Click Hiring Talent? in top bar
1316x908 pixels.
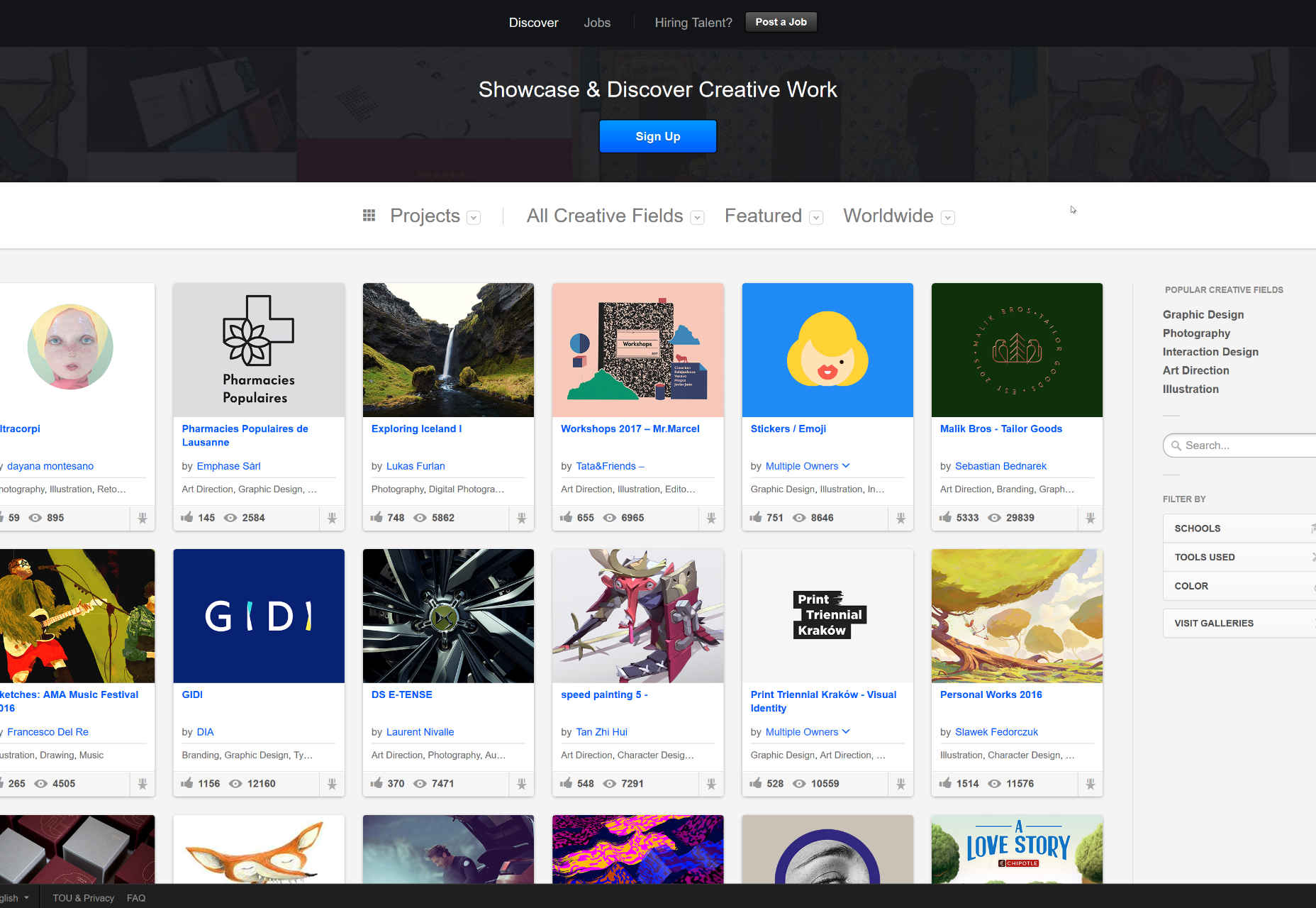[693, 23]
